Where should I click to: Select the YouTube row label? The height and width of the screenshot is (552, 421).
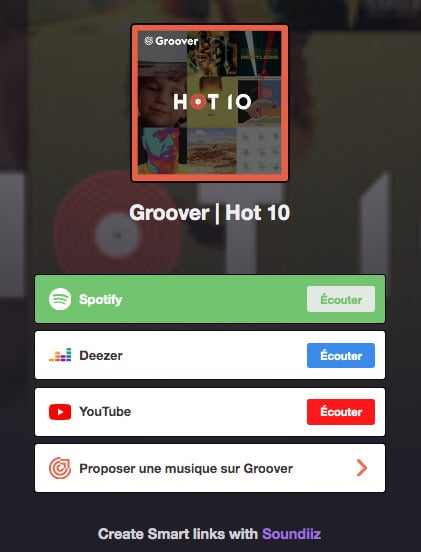coord(105,412)
